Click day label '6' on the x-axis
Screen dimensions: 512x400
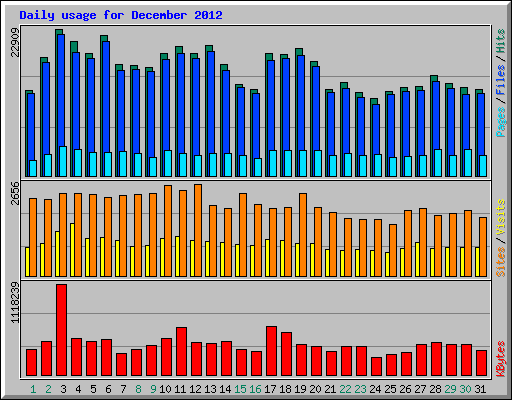108,389
